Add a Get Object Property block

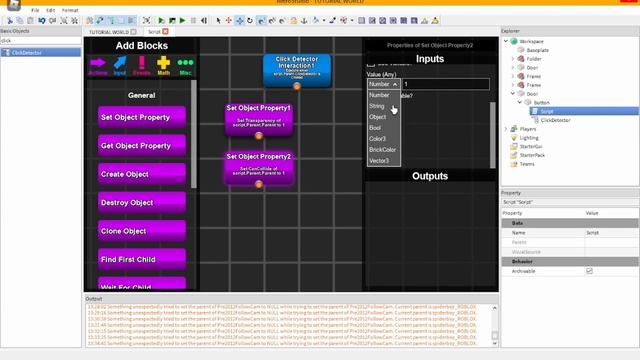click(x=142, y=146)
